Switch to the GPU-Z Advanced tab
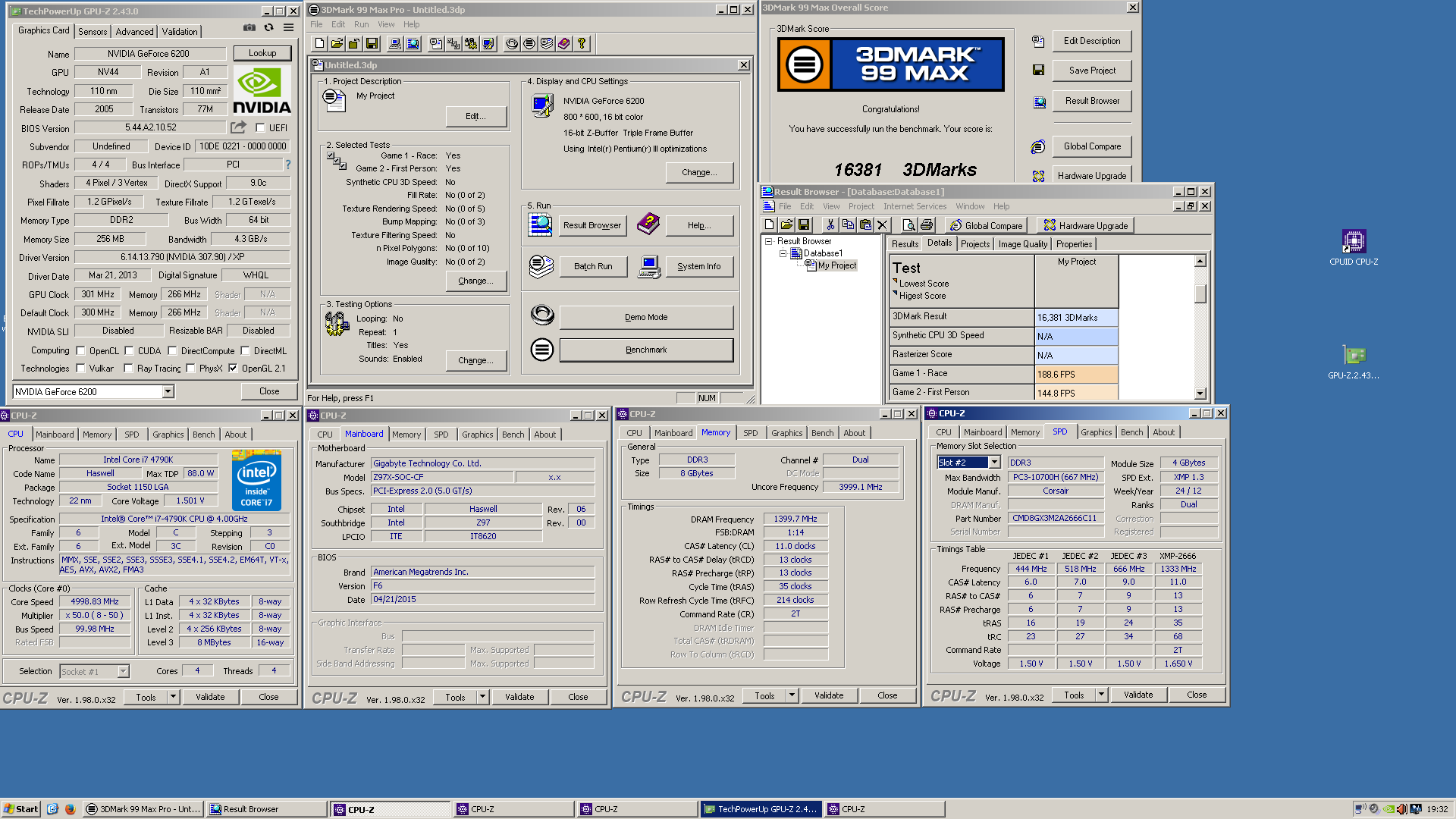The width and height of the screenshot is (1456, 819). (x=134, y=32)
